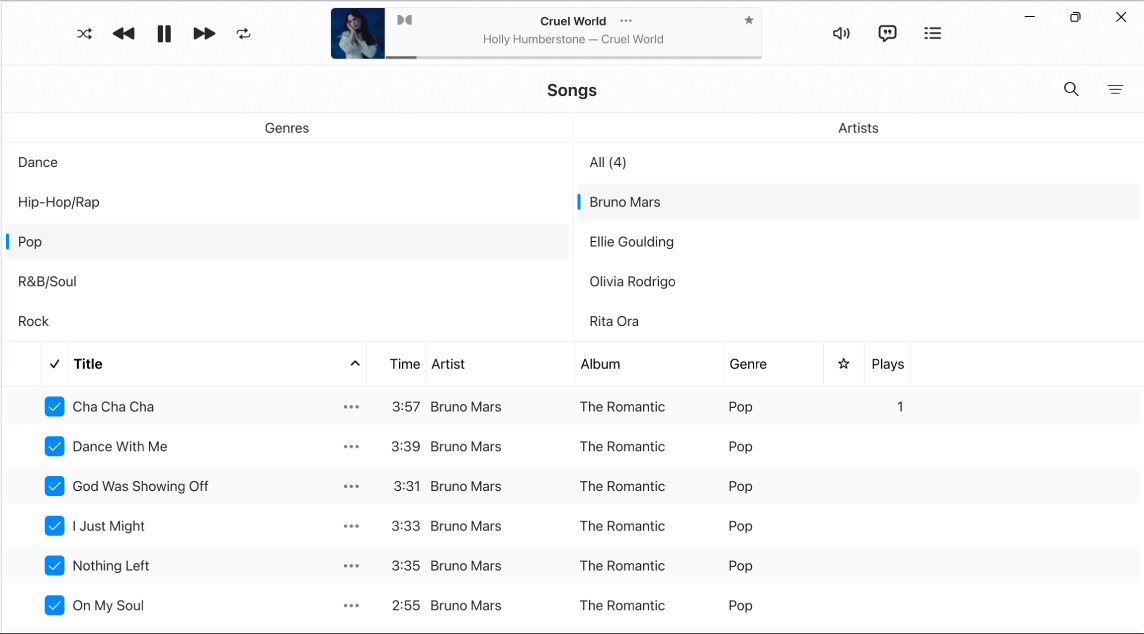Screen dimensions: 1144x634
Task: Click the Dance With Me title
Action: click(120, 446)
